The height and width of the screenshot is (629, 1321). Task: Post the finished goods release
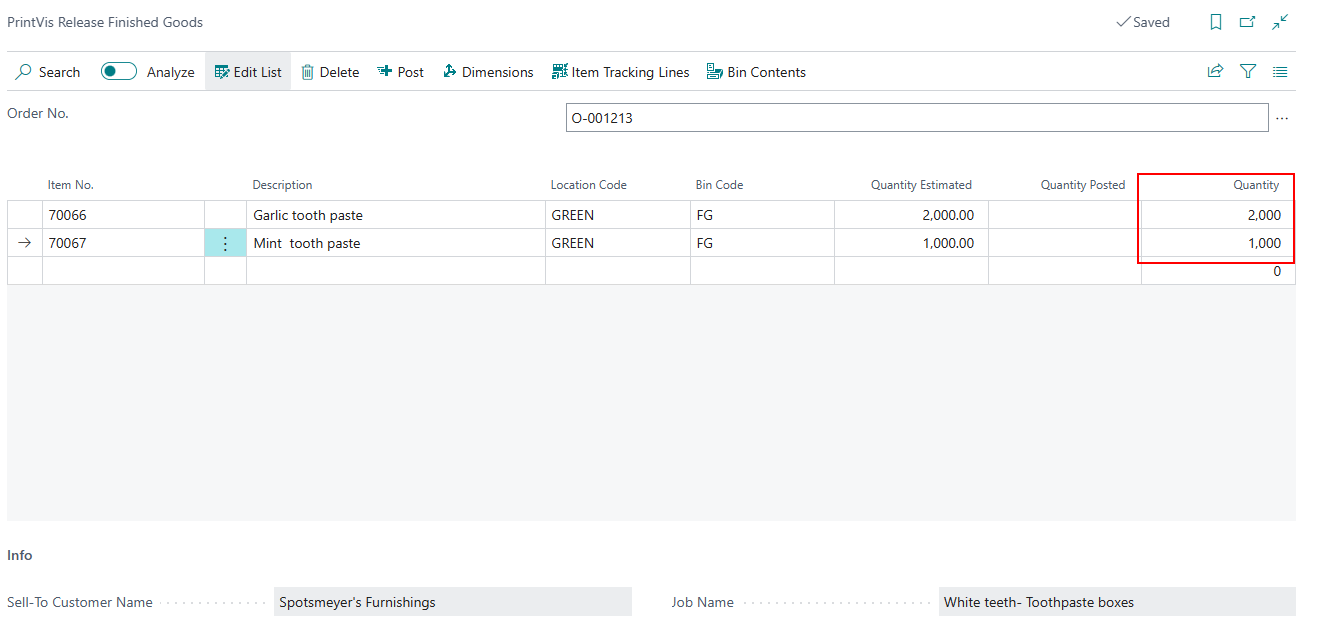click(x=400, y=72)
